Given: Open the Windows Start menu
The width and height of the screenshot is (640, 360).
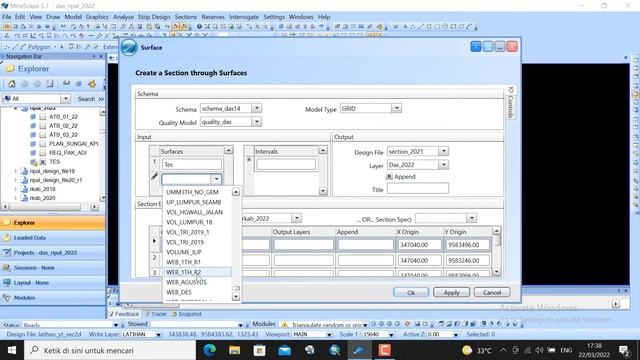Looking at the screenshot, I should pos(12,350).
